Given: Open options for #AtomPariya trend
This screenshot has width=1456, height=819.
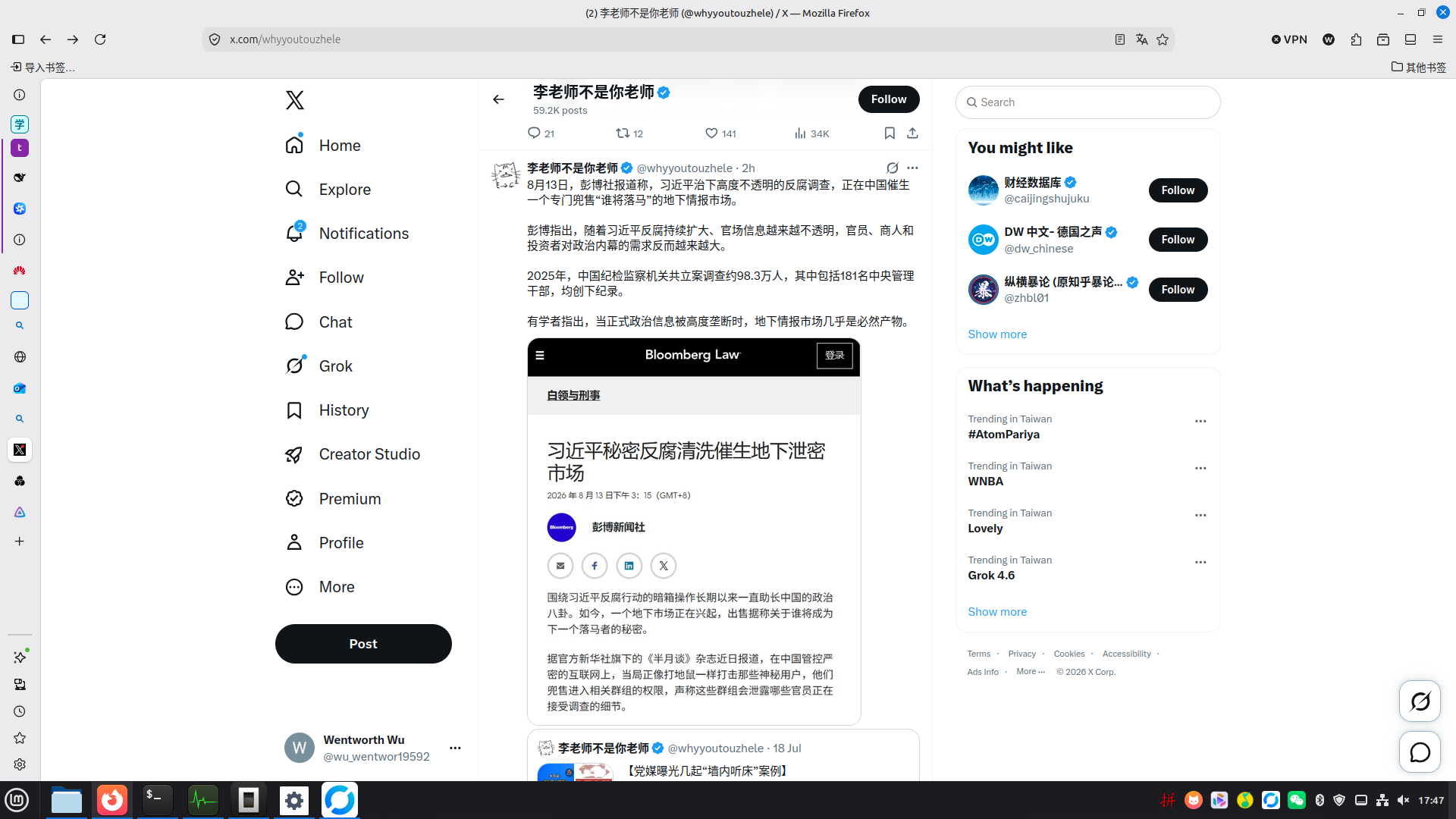Looking at the screenshot, I should [x=1200, y=421].
